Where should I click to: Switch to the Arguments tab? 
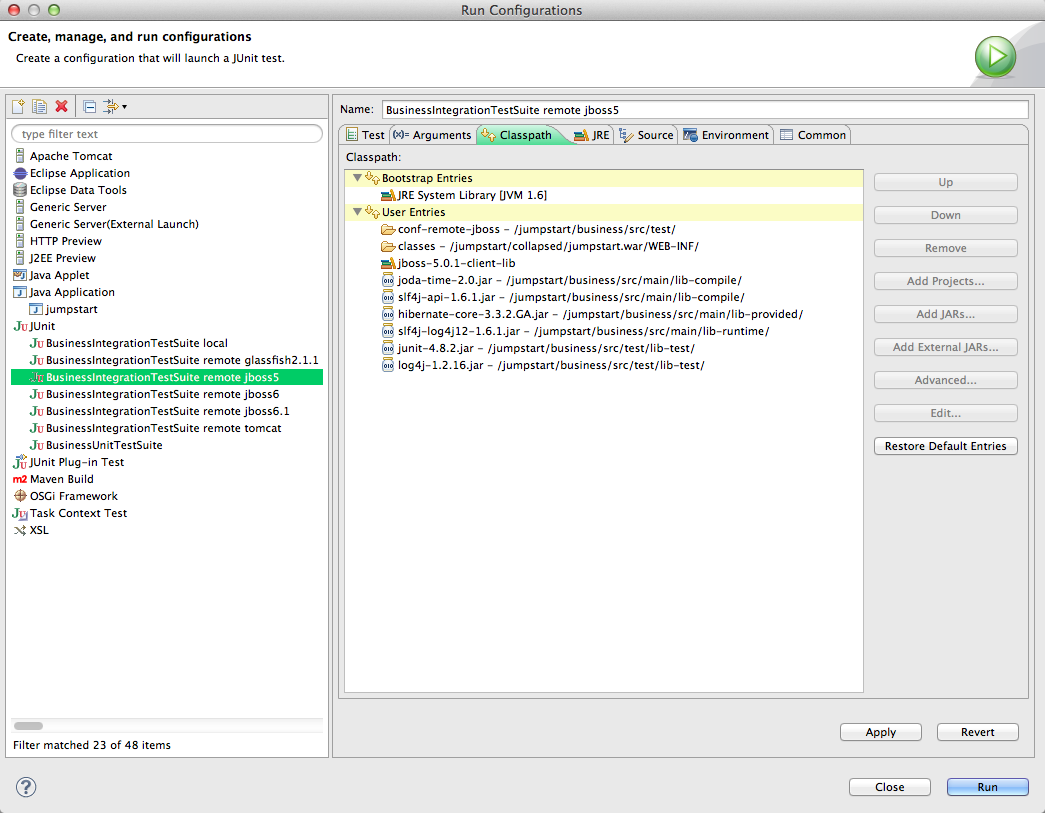point(432,135)
